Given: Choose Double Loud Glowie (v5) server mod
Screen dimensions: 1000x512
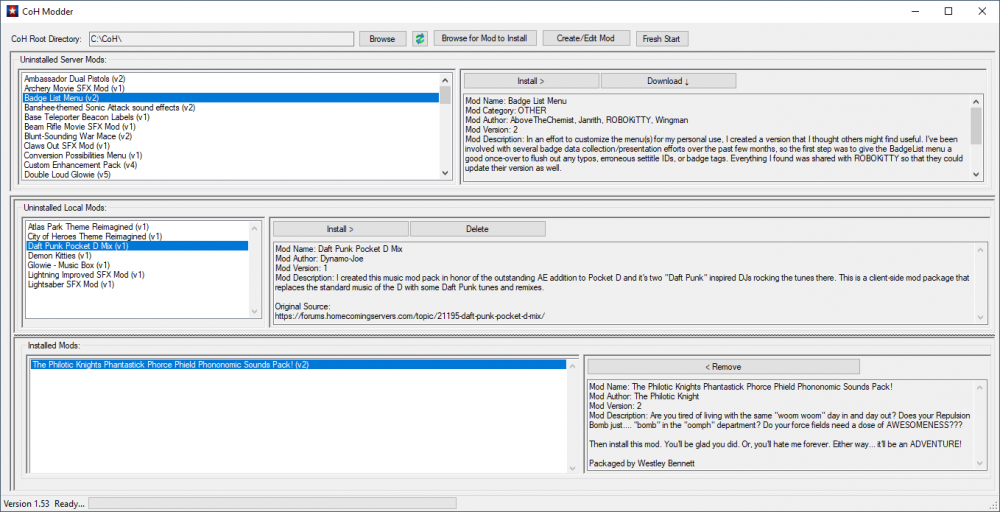Looking at the screenshot, I should 67,174.
